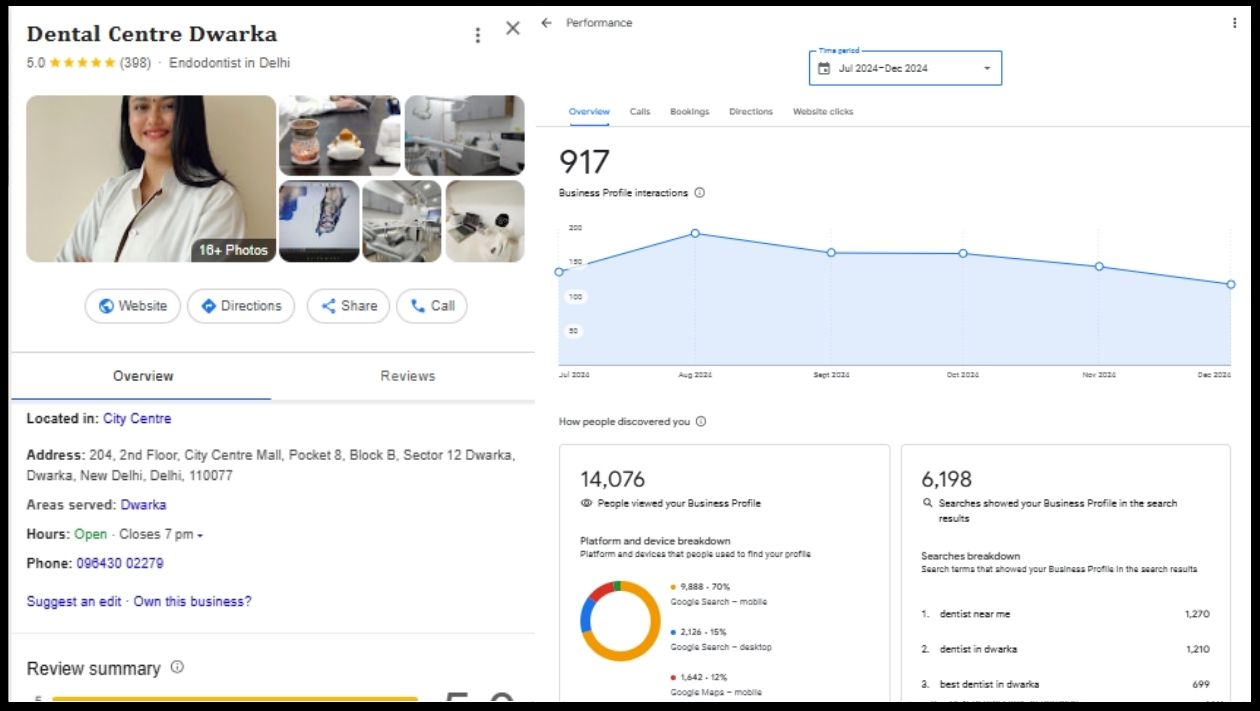Switch to the Calls tab
The width and height of the screenshot is (1260, 711).
pos(640,112)
